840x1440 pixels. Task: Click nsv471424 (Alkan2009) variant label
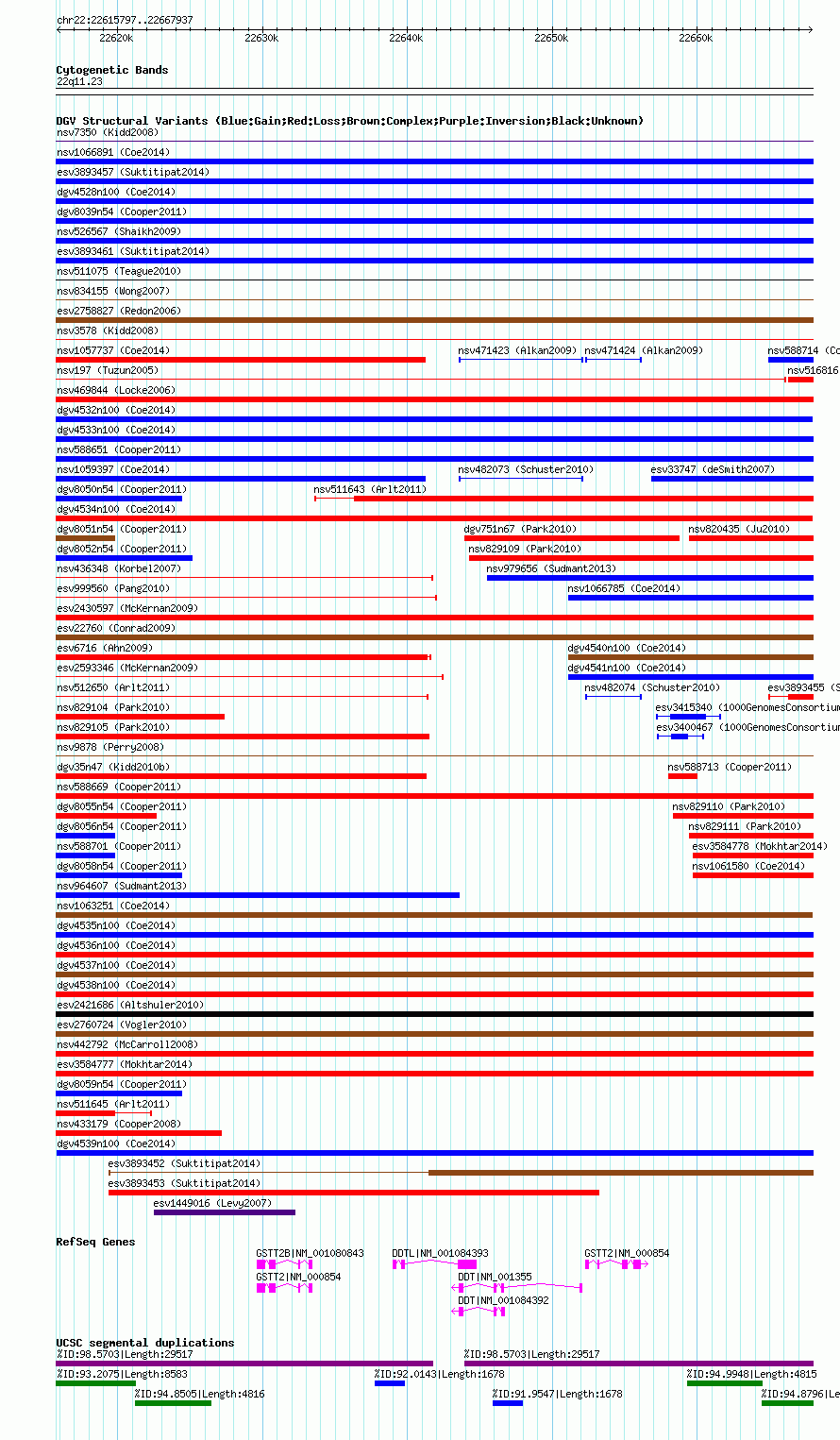point(644,350)
